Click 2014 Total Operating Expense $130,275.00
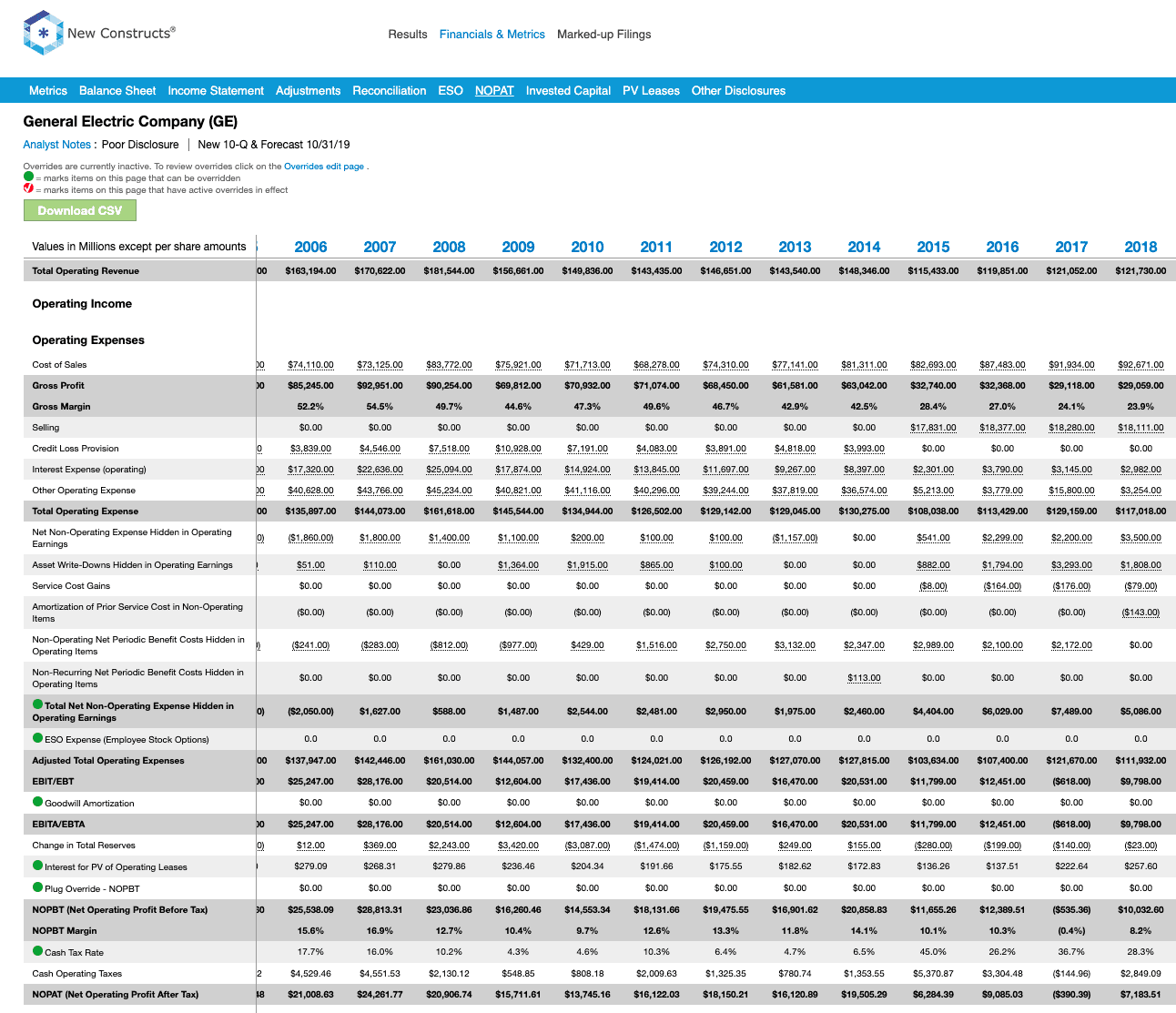1176x1013 pixels. click(864, 512)
